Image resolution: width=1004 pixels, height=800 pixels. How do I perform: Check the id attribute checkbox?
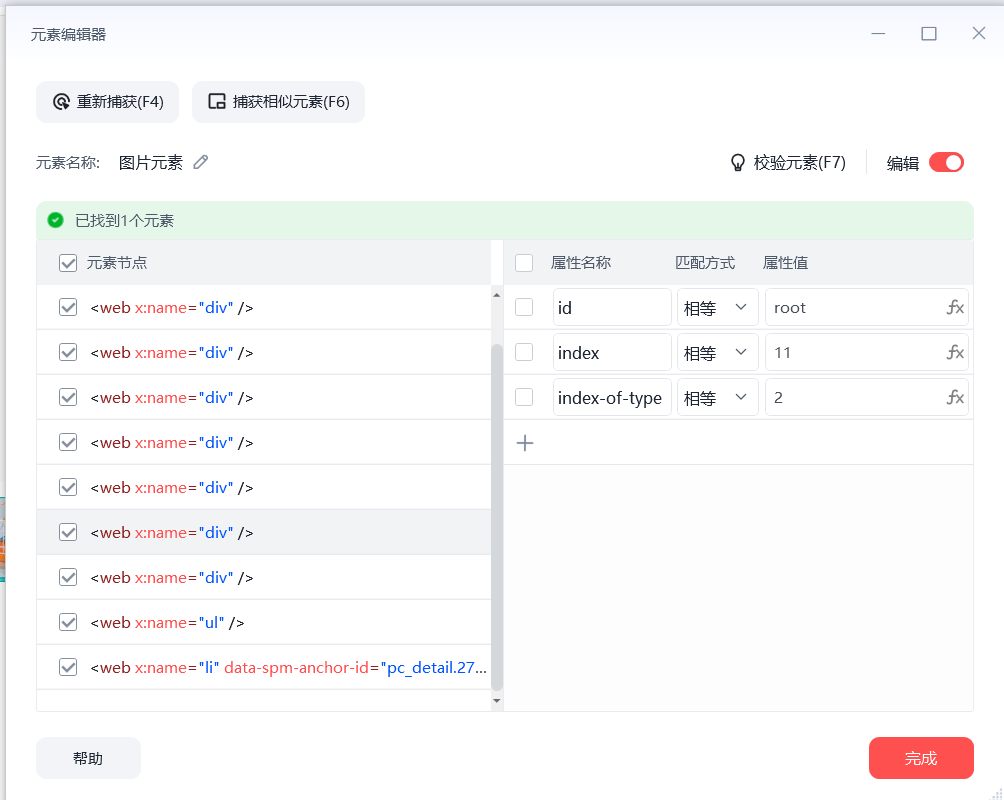[524, 308]
